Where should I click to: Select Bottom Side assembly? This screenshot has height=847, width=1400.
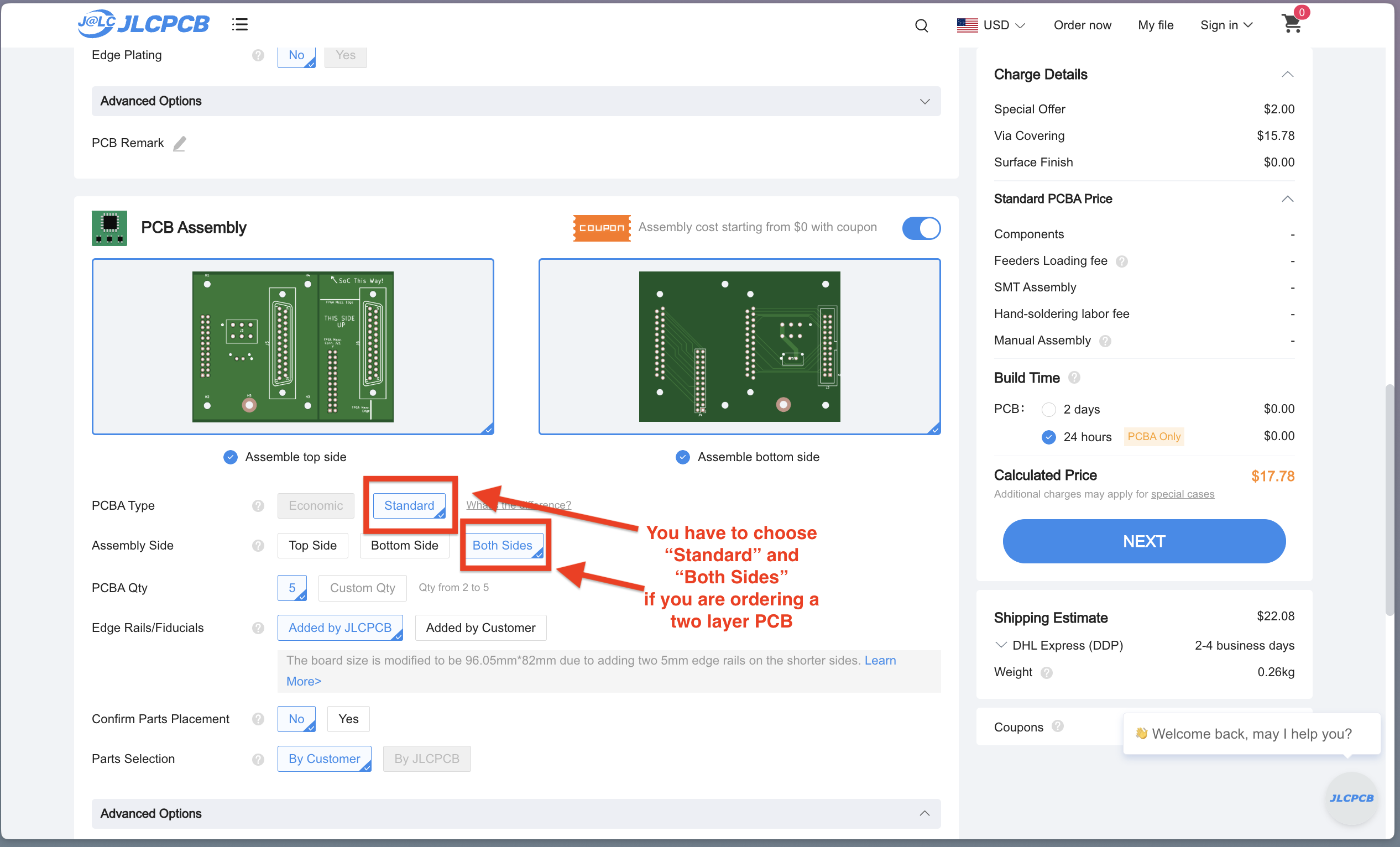click(404, 545)
